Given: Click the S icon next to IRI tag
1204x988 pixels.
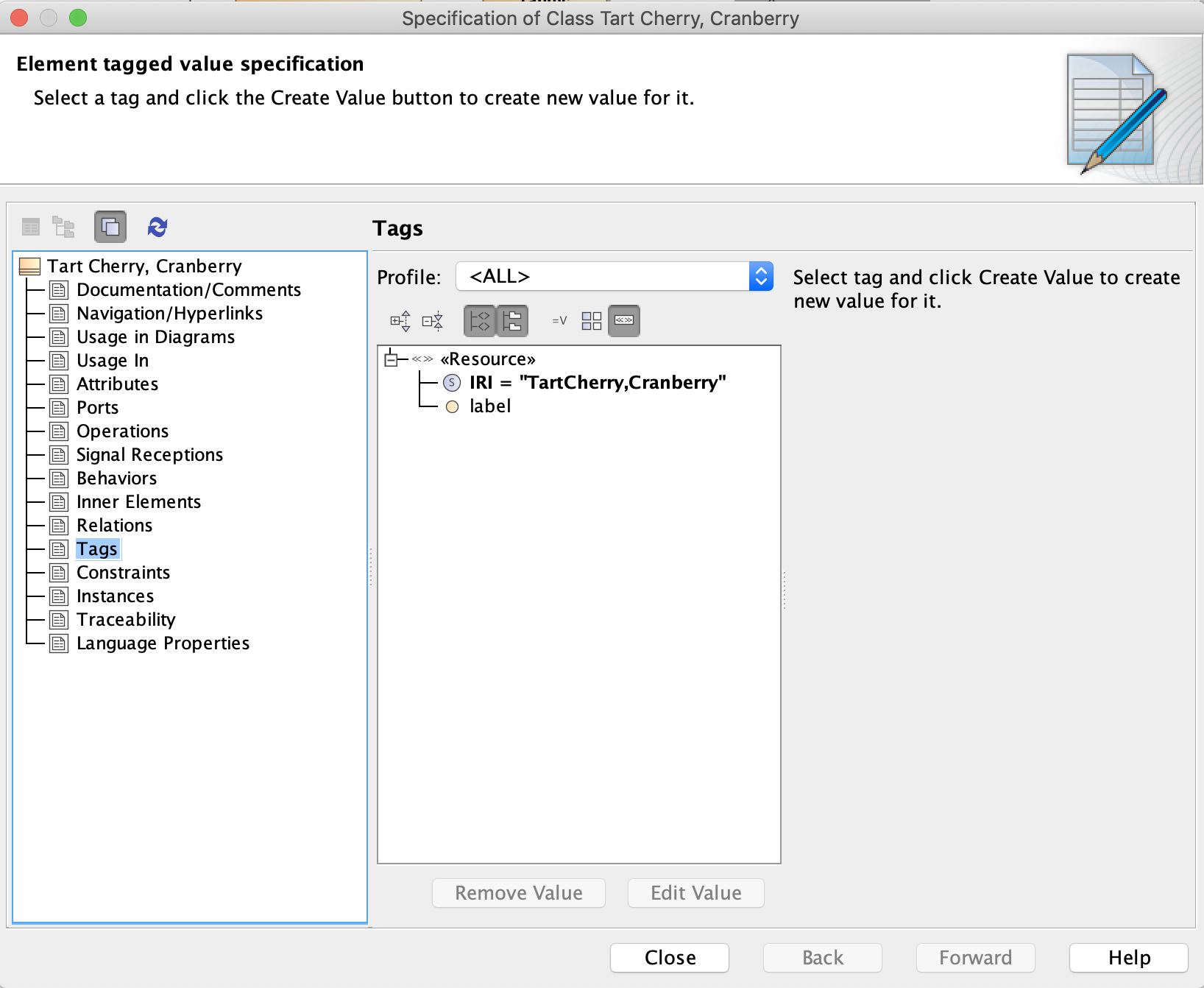Looking at the screenshot, I should pos(452,383).
